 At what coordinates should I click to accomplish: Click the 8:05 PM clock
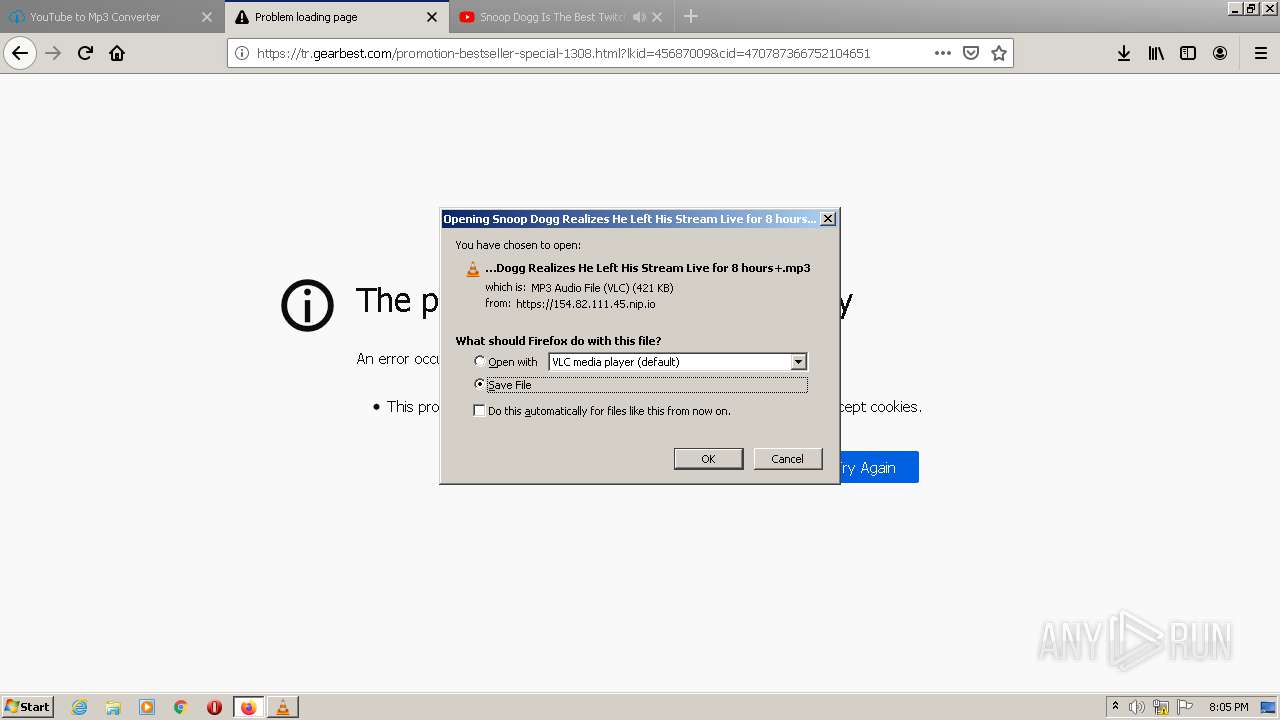click(x=1228, y=707)
